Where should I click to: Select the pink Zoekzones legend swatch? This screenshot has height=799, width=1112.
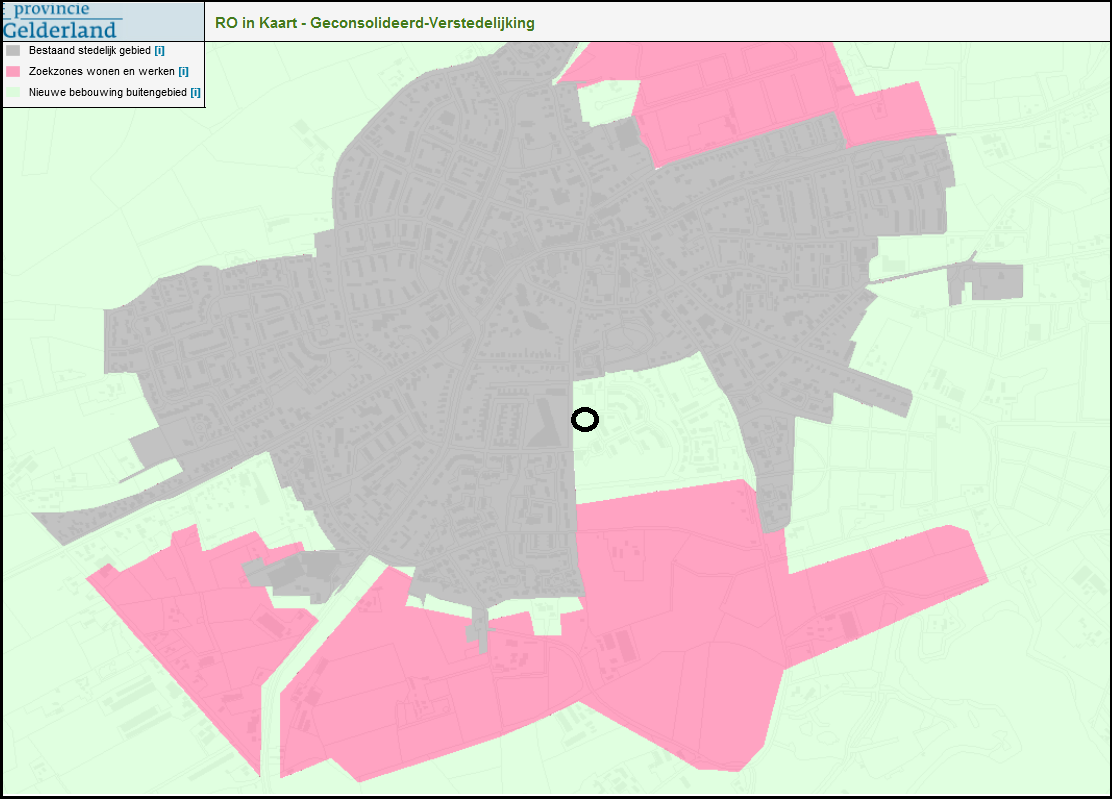pos(13,71)
